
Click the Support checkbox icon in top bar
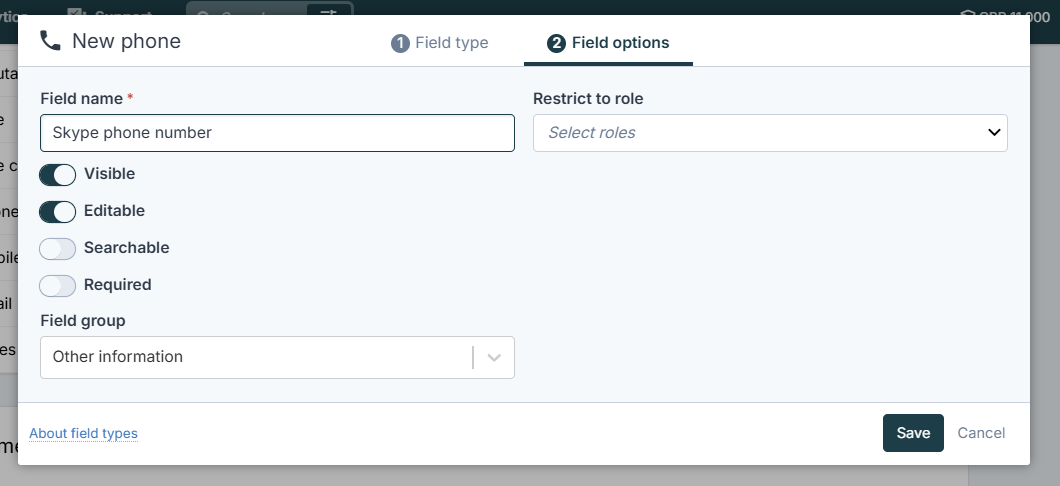click(76, 13)
